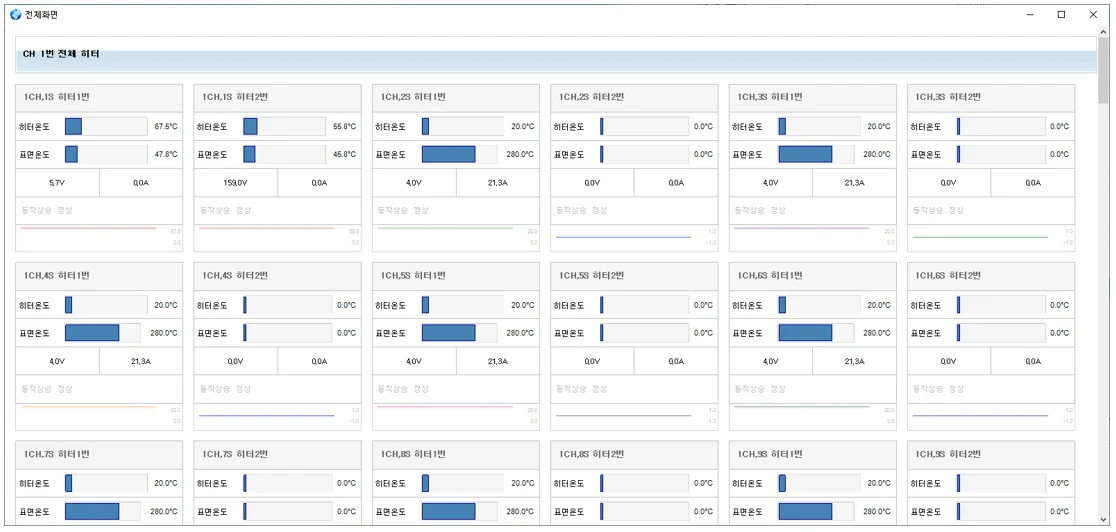Select the '1CH,6S 히터1번' card title

pyautogui.click(x=770, y=276)
